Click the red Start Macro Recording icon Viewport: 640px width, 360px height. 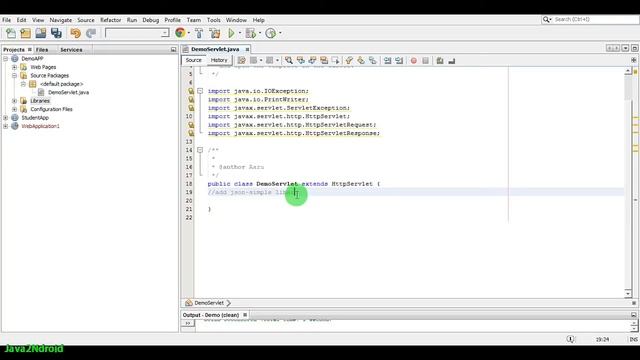pos(413,60)
